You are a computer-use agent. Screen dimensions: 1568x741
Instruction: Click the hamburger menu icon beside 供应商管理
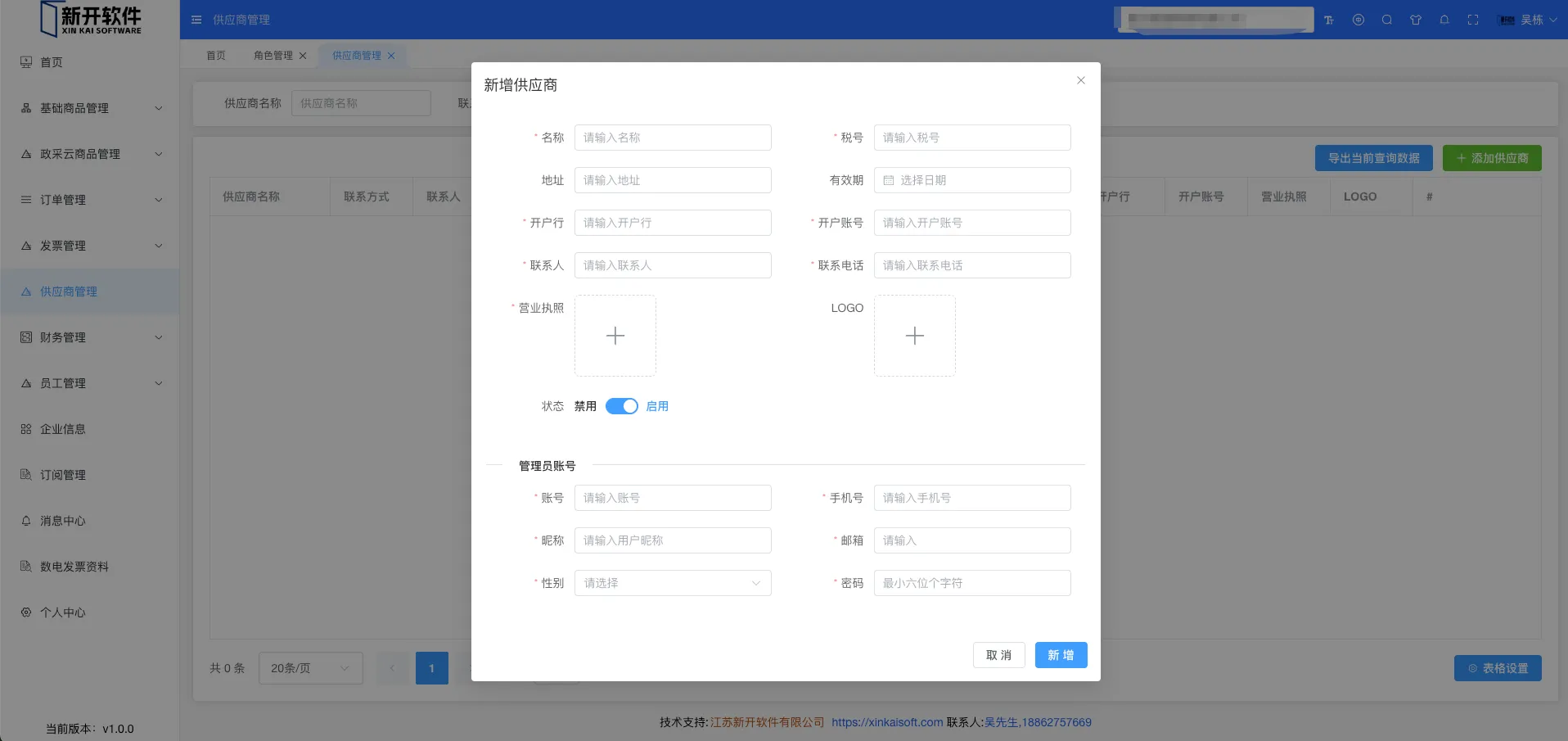point(196,20)
